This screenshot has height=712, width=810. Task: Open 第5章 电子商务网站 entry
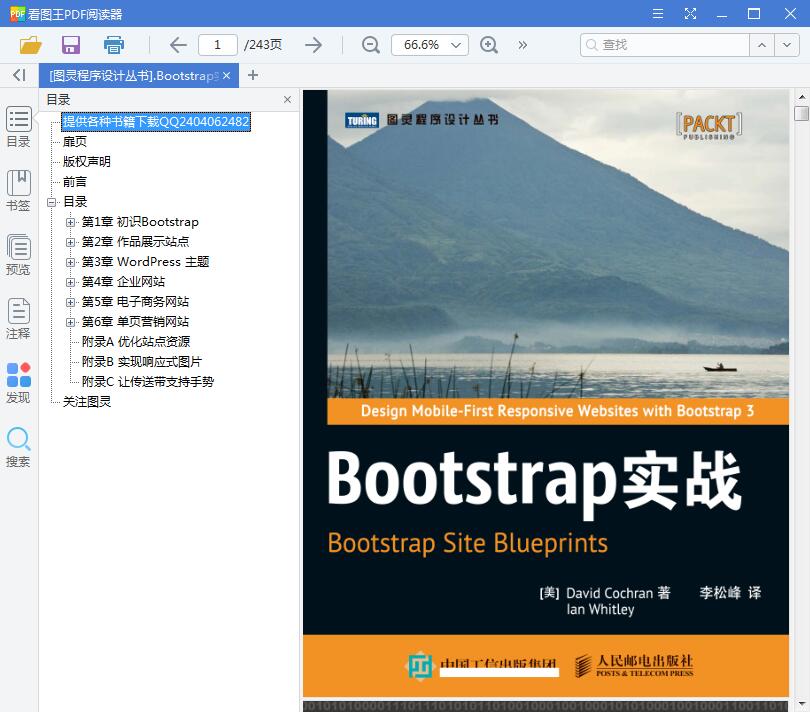[135, 302]
